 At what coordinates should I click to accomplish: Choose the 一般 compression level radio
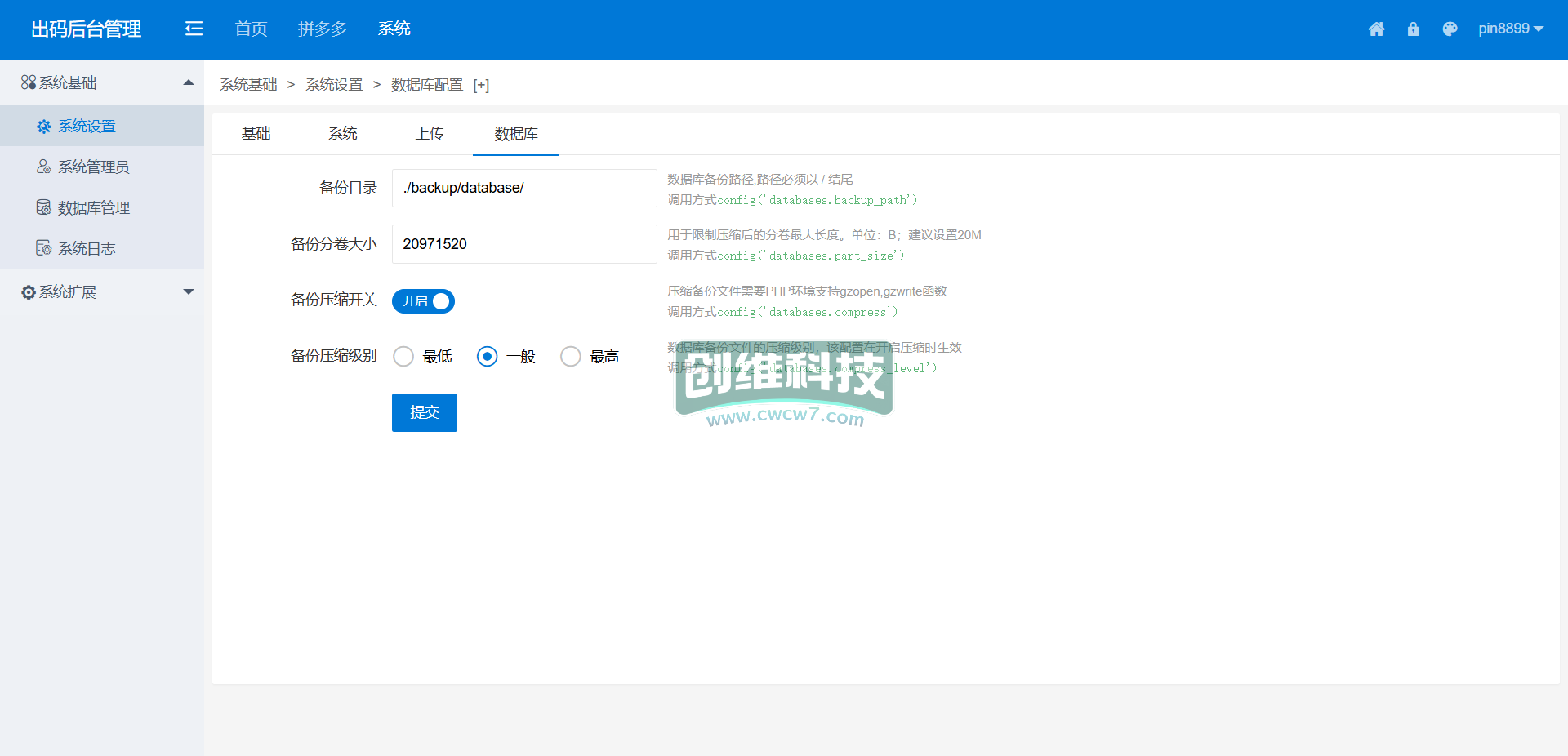[487, 357]
